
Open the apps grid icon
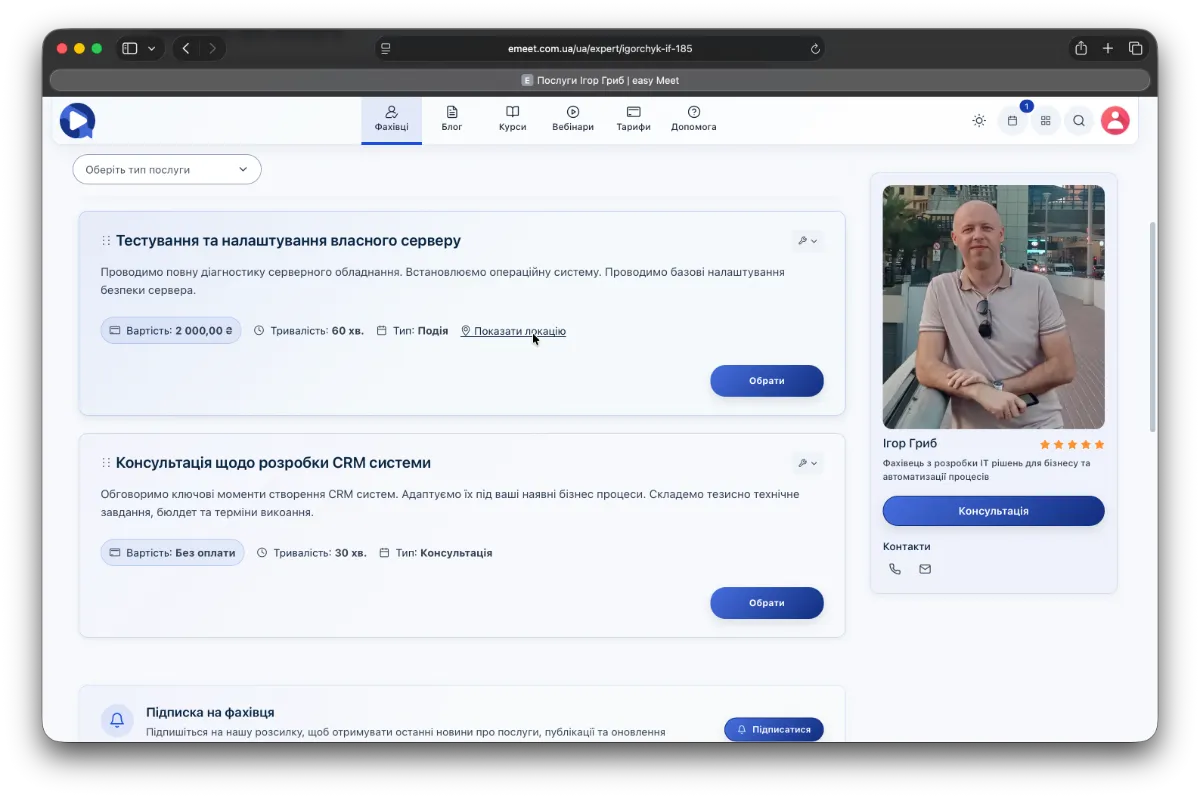click(1045, 121)
